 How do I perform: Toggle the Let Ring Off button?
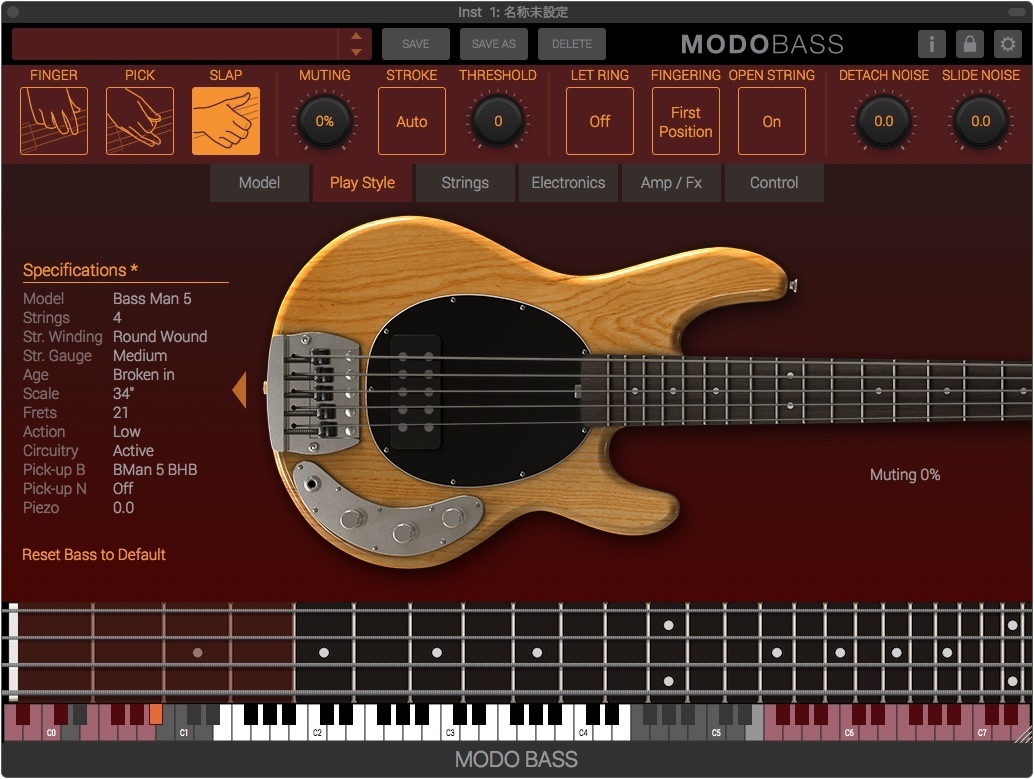(x=599, y=121)
